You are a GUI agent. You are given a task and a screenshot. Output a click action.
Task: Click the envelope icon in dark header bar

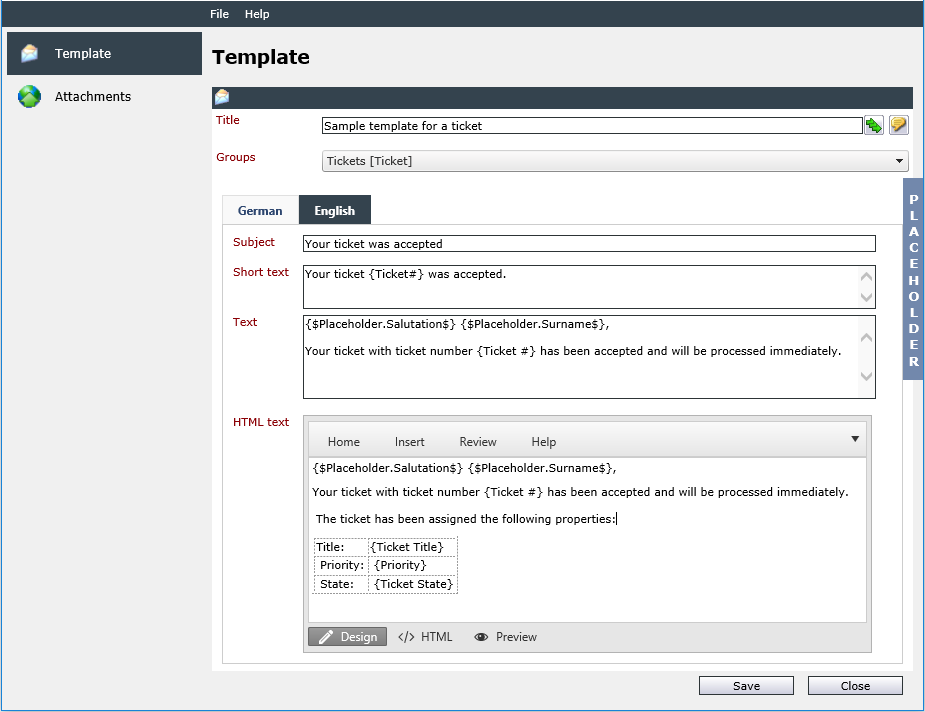[x=222, y=97]
